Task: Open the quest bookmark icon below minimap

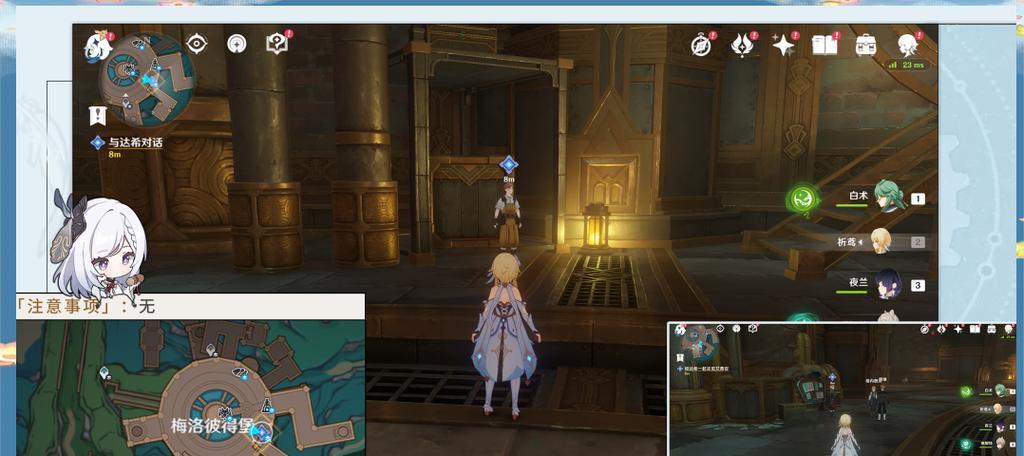Action: click(x=97, y=116)
